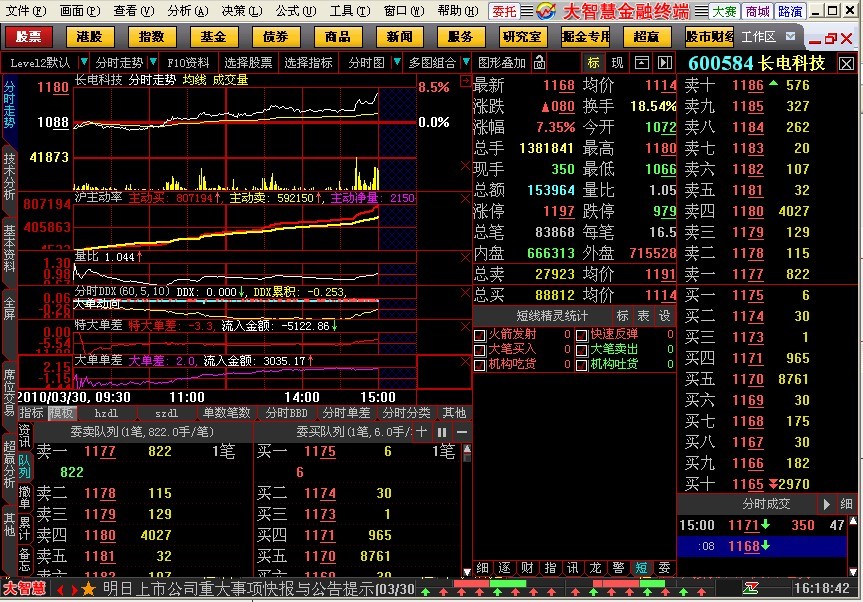The width and height of the screenshot is (863, 602).
Task: Select the 分时BBD indicator tab
Action: point(286,413)
